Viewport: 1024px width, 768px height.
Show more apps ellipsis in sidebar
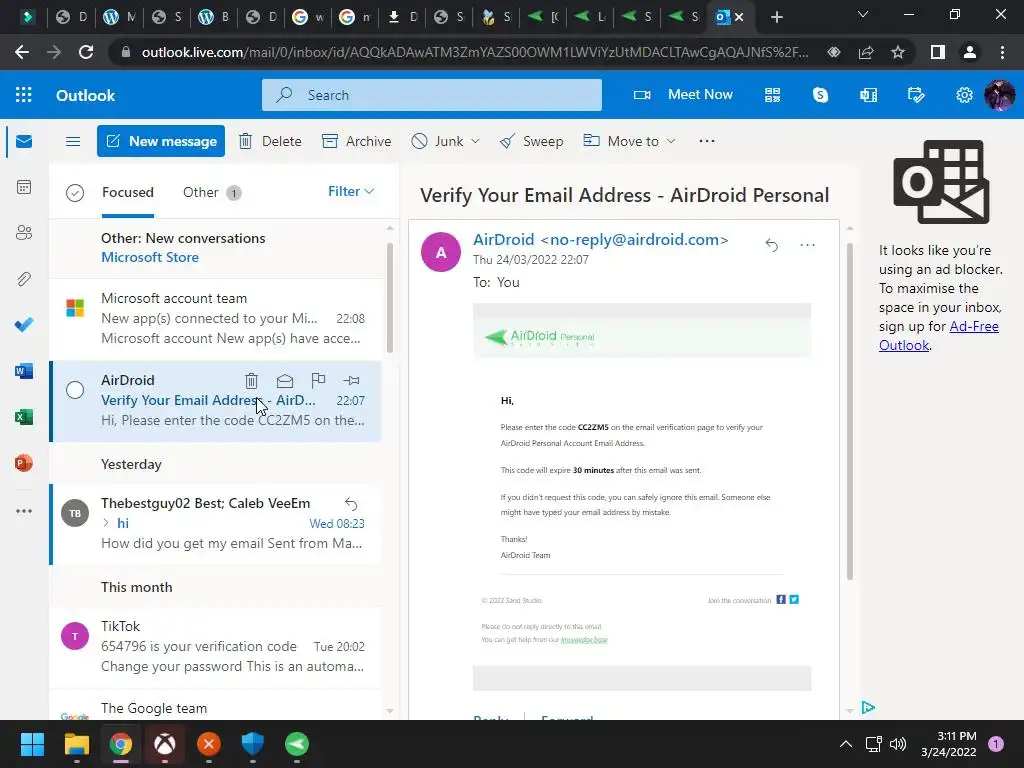24,511
